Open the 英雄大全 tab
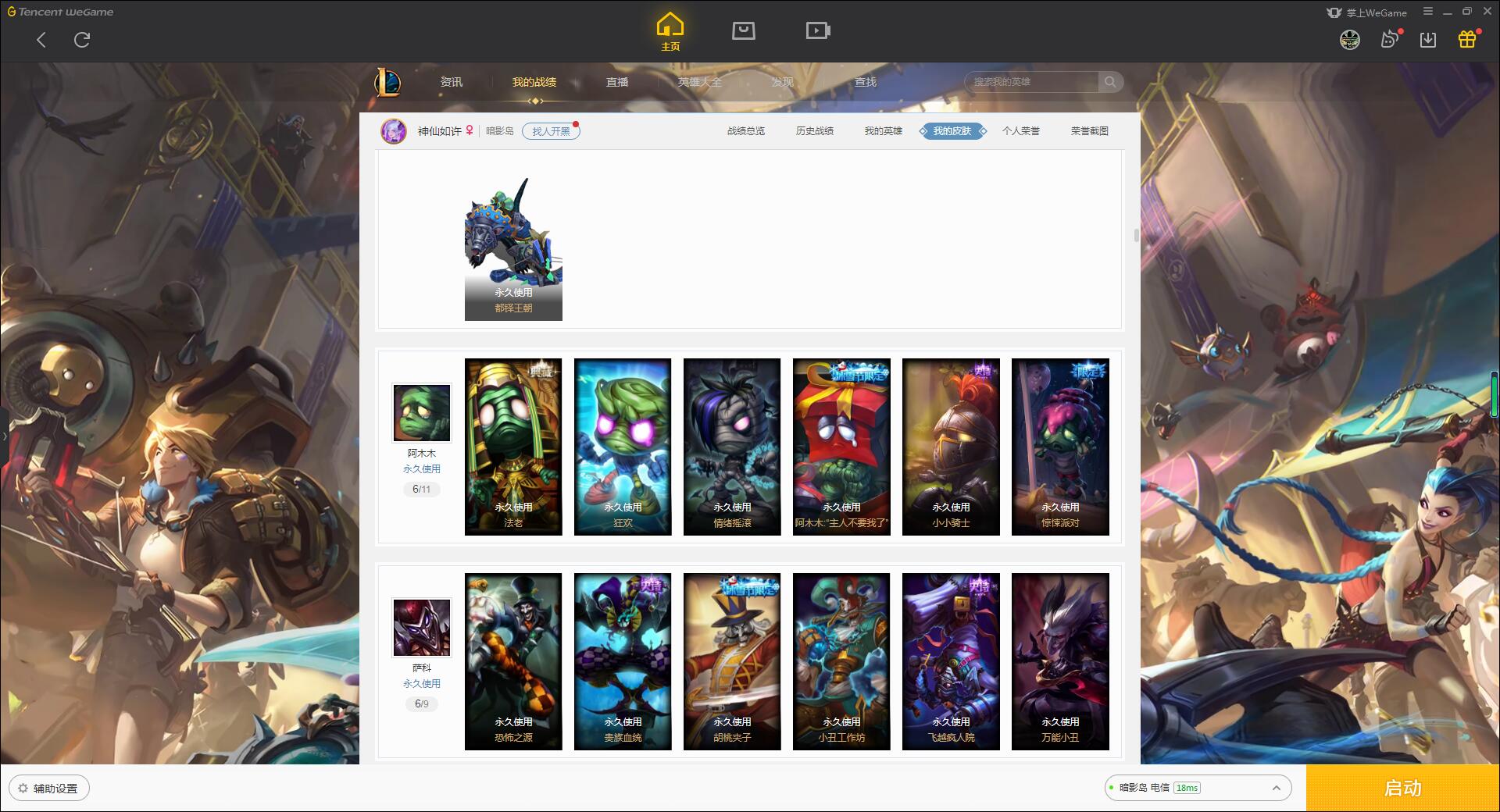 click(x=700, y=82)
